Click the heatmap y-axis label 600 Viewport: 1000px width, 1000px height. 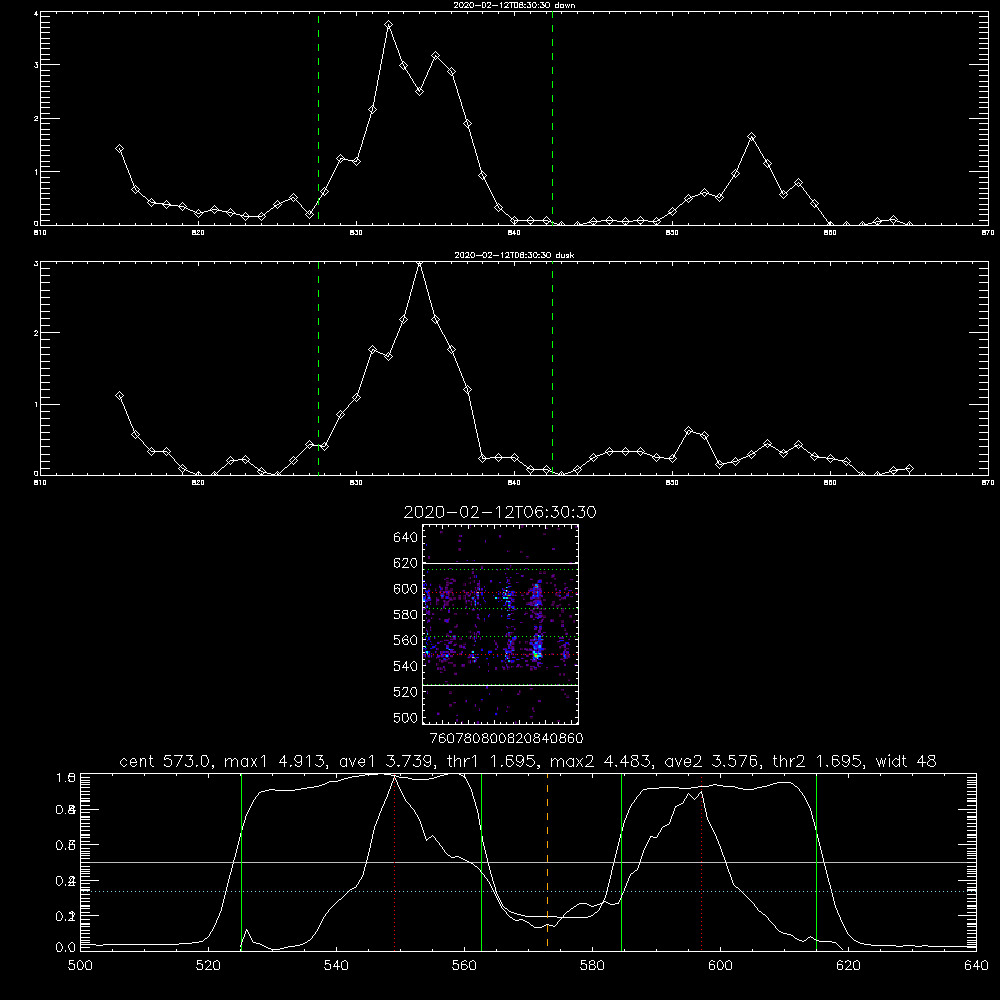pos(405,589)
